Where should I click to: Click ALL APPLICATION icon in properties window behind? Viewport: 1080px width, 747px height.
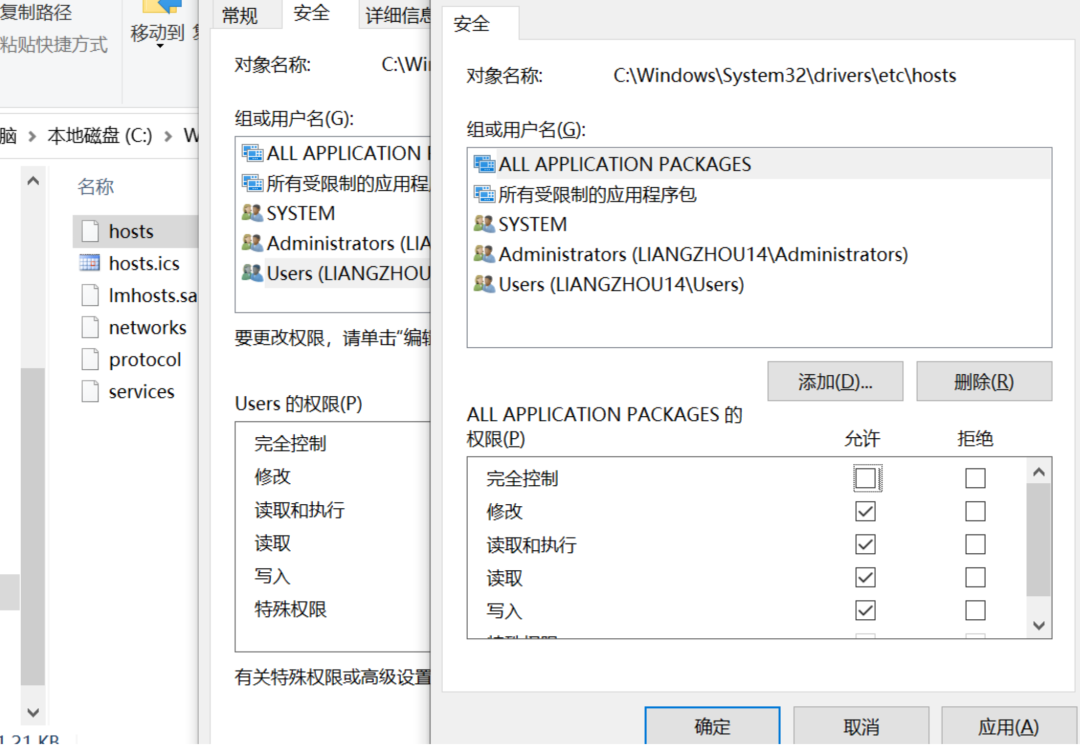(252, 153)
